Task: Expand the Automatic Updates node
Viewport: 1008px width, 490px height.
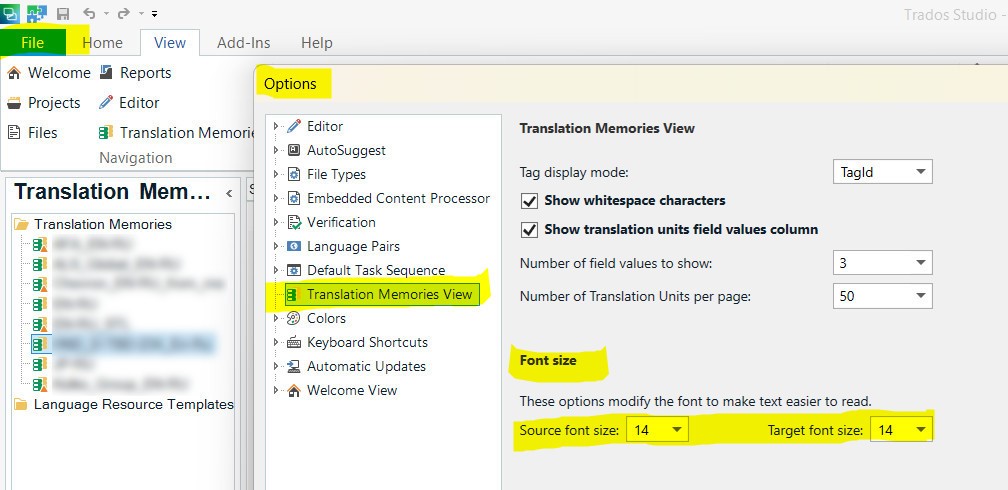Action: [276, 366]
